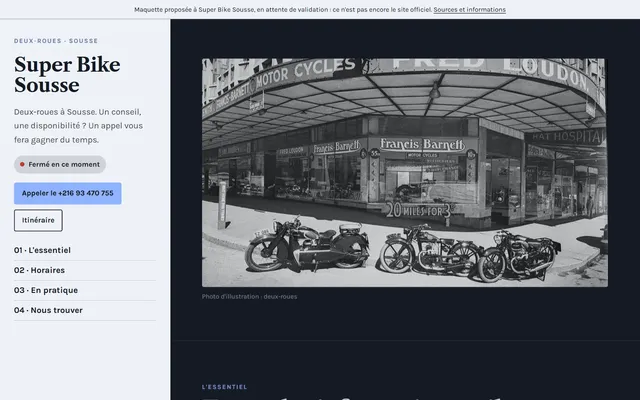Click the 20 MILES FOR 3 sign
The image size is (640, 400).
418,210
